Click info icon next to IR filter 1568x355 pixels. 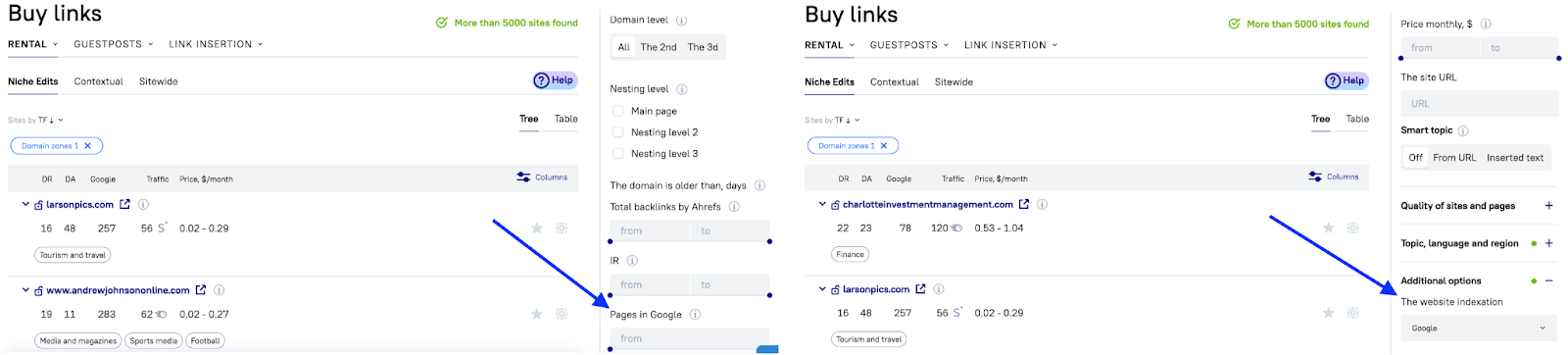point(633,261)
